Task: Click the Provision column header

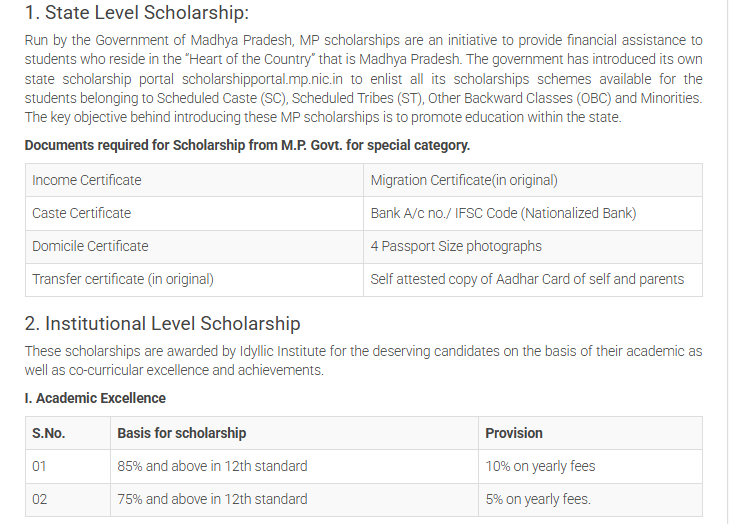Action: 590,433
